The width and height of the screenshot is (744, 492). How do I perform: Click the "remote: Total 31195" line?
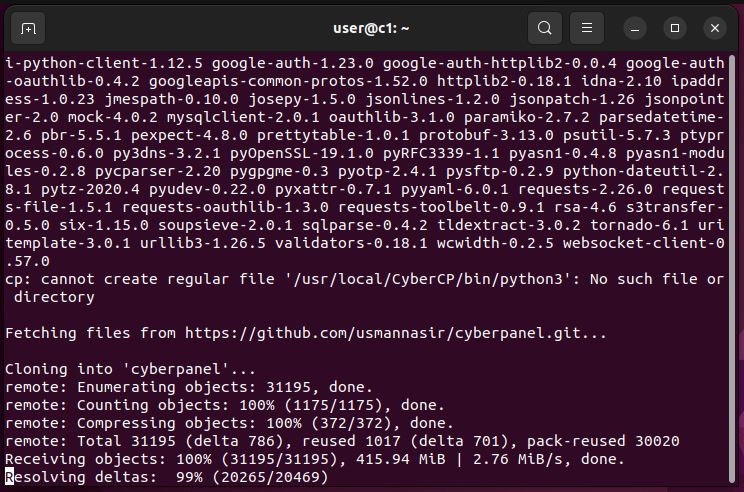pos(342,441)
